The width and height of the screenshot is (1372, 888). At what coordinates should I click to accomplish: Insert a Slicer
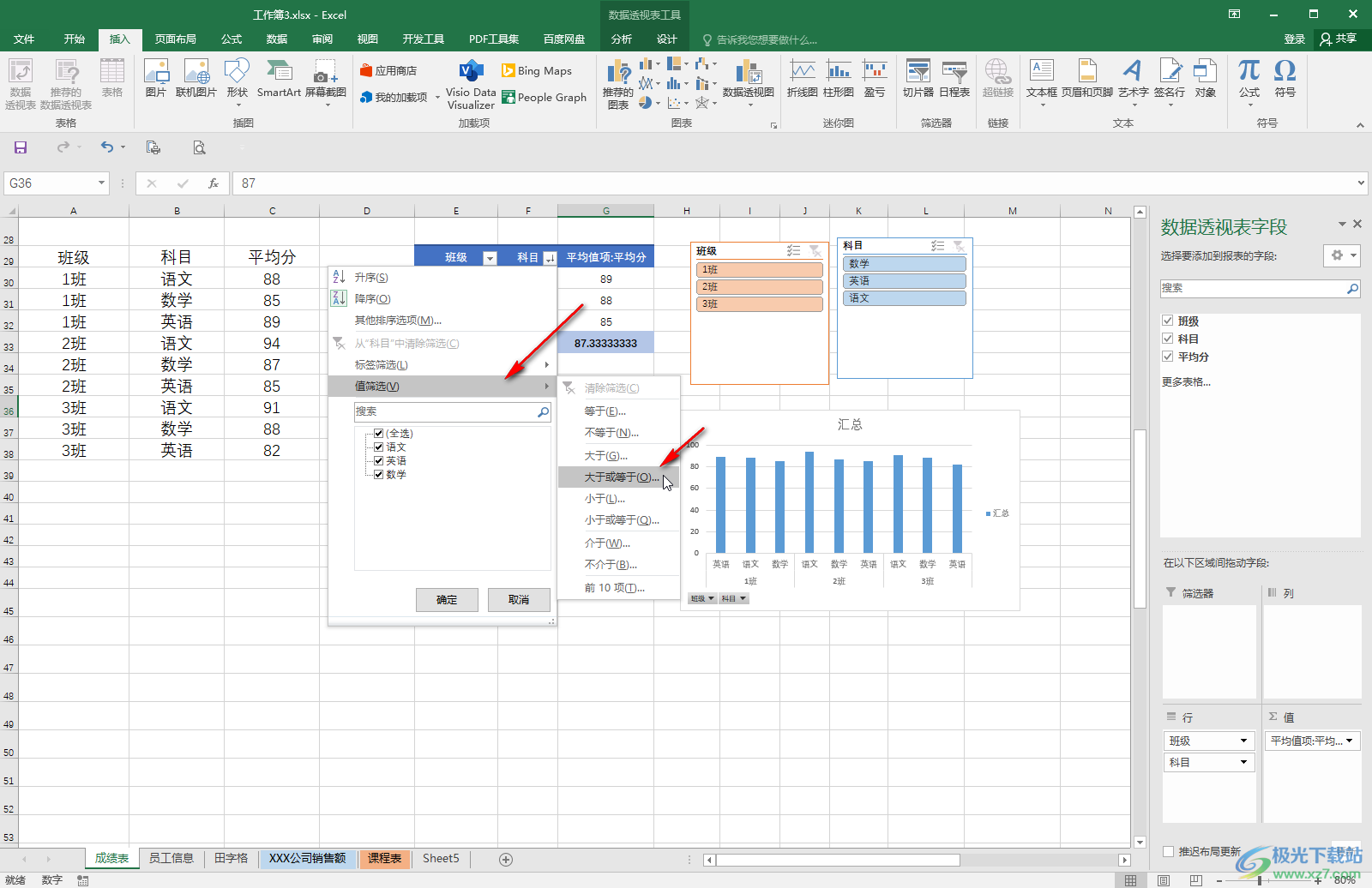coord(918,78)
